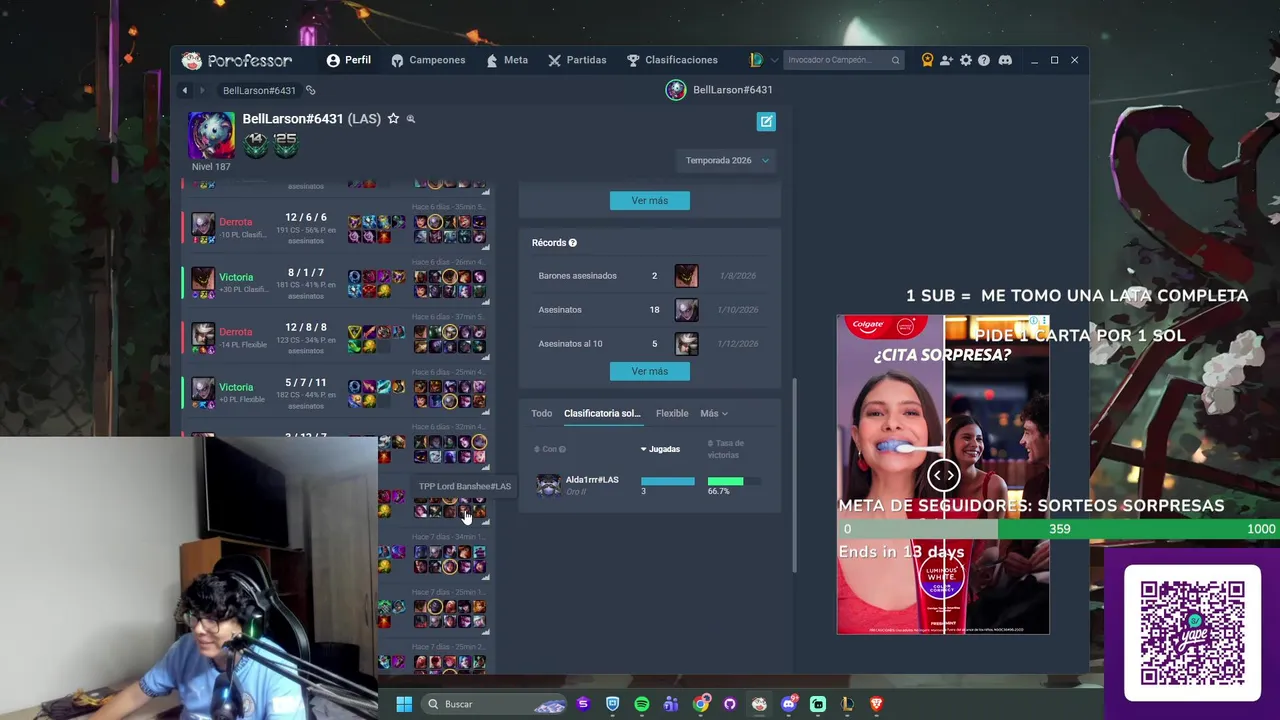The image size is (1280, 720).
Task: Sort by Con column
Action: pyautogui.click(x=550, y=449)
